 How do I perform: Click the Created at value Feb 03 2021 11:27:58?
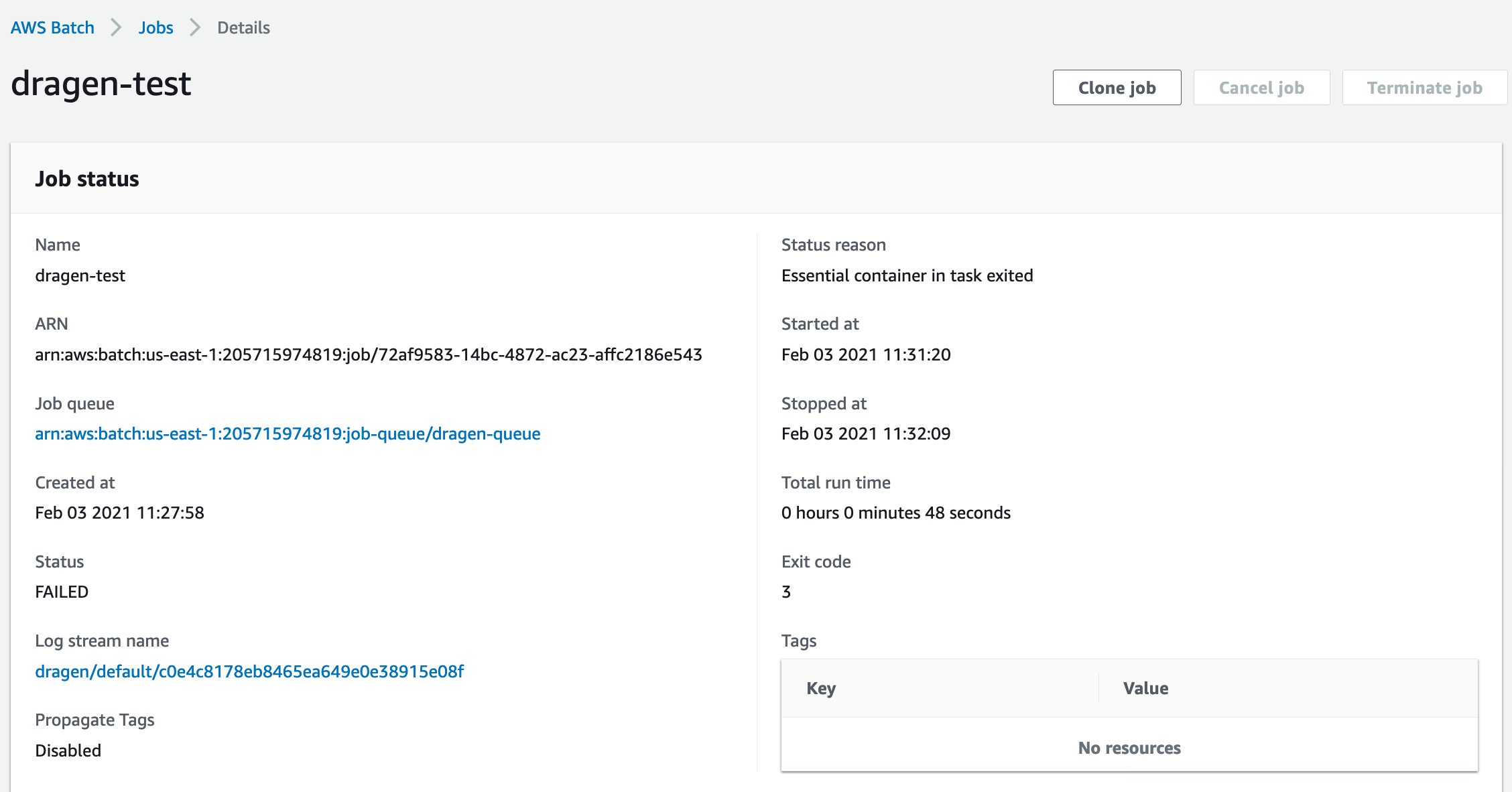tap(119, 513)
